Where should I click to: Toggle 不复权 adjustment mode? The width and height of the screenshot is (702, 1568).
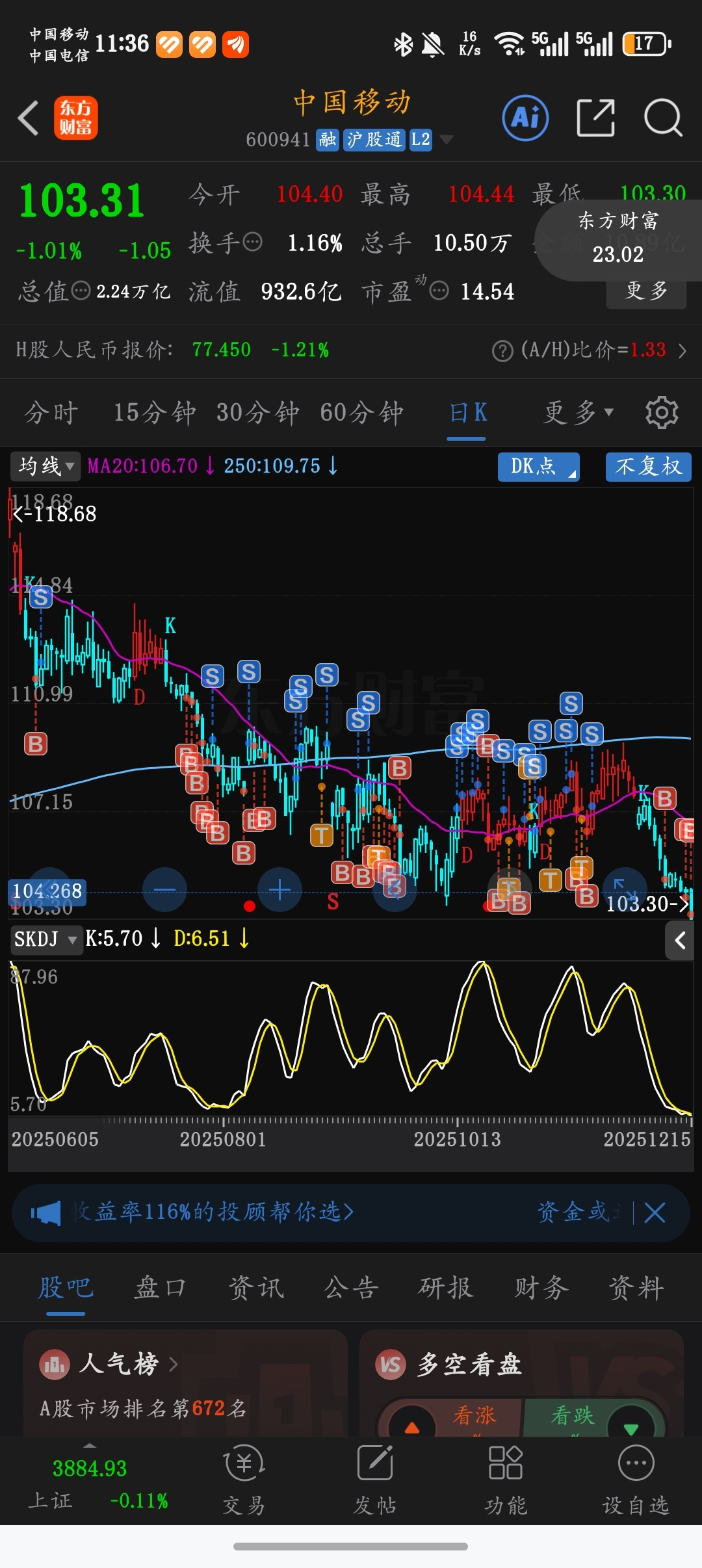click(x=648, y=467)
